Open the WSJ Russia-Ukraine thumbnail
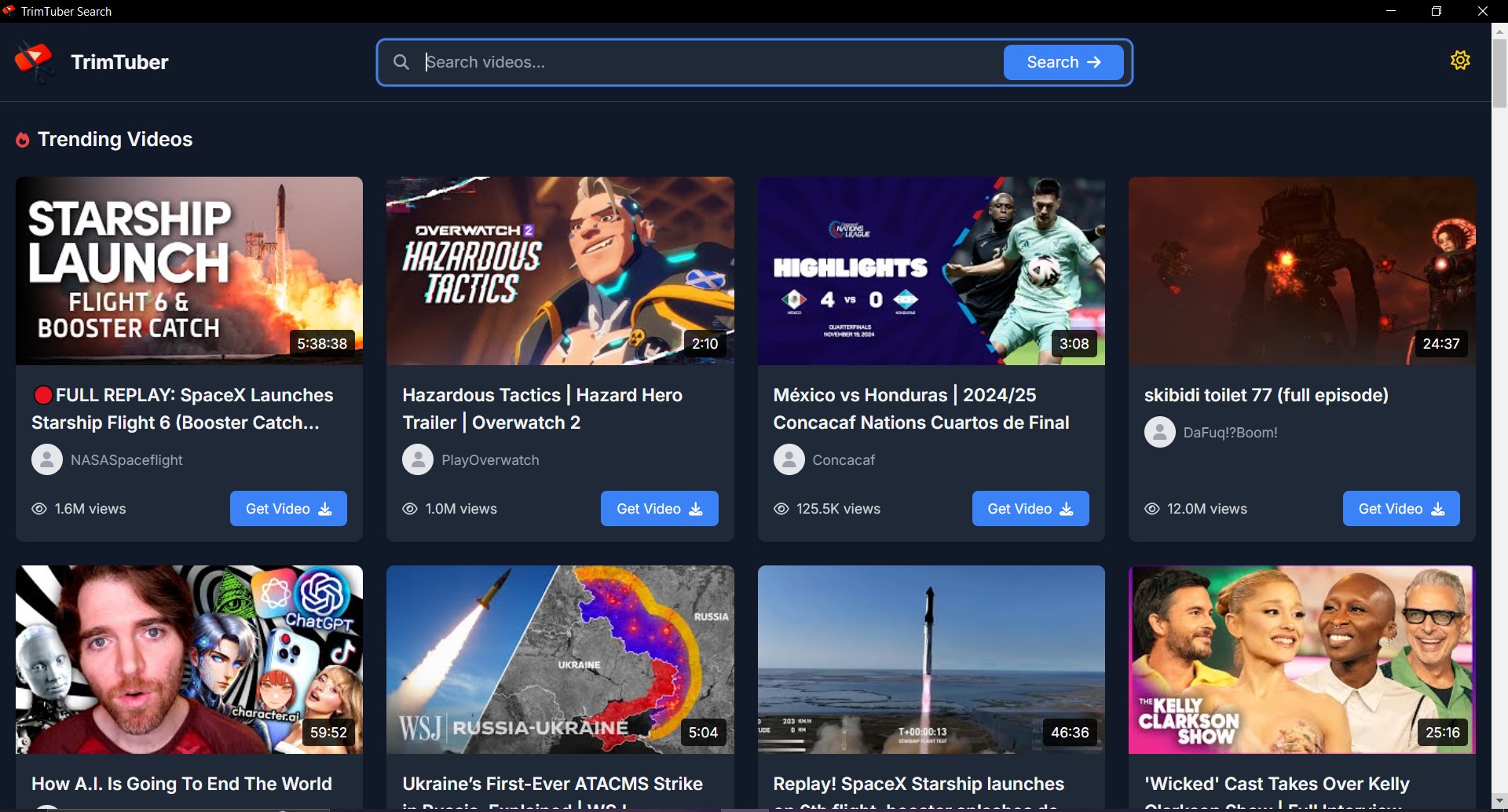Image resolution: width=1508 pixels, height=812 pixels. [x=560, y=660]
